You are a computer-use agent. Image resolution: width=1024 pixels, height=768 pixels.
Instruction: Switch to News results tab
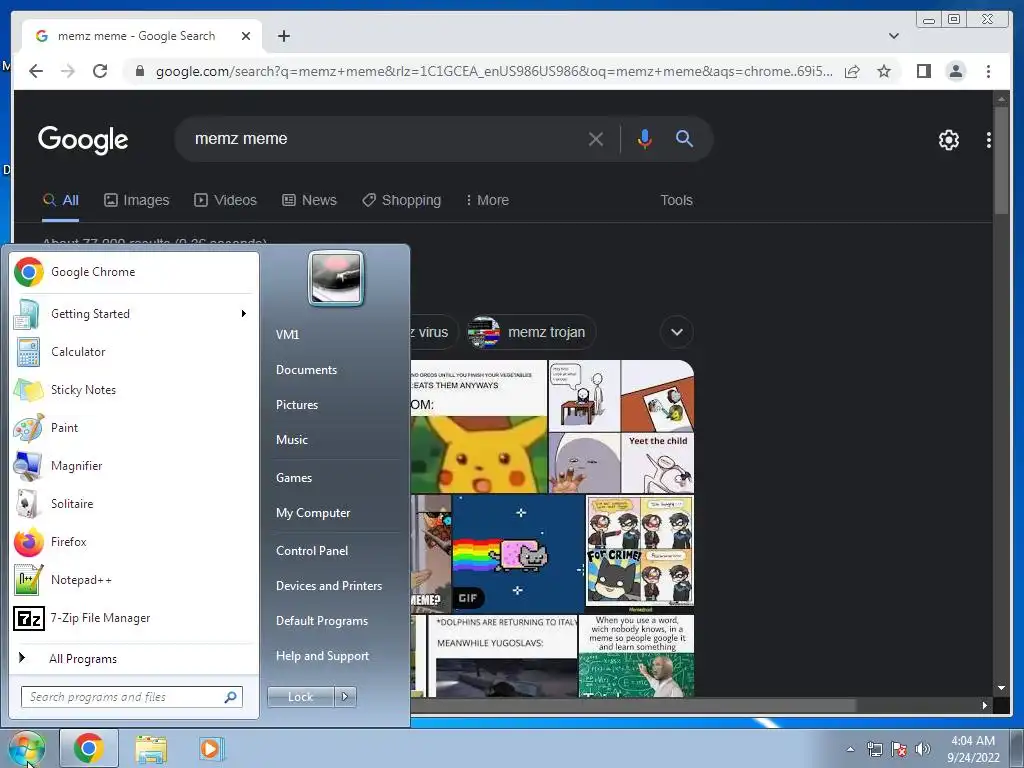(309, 200)
